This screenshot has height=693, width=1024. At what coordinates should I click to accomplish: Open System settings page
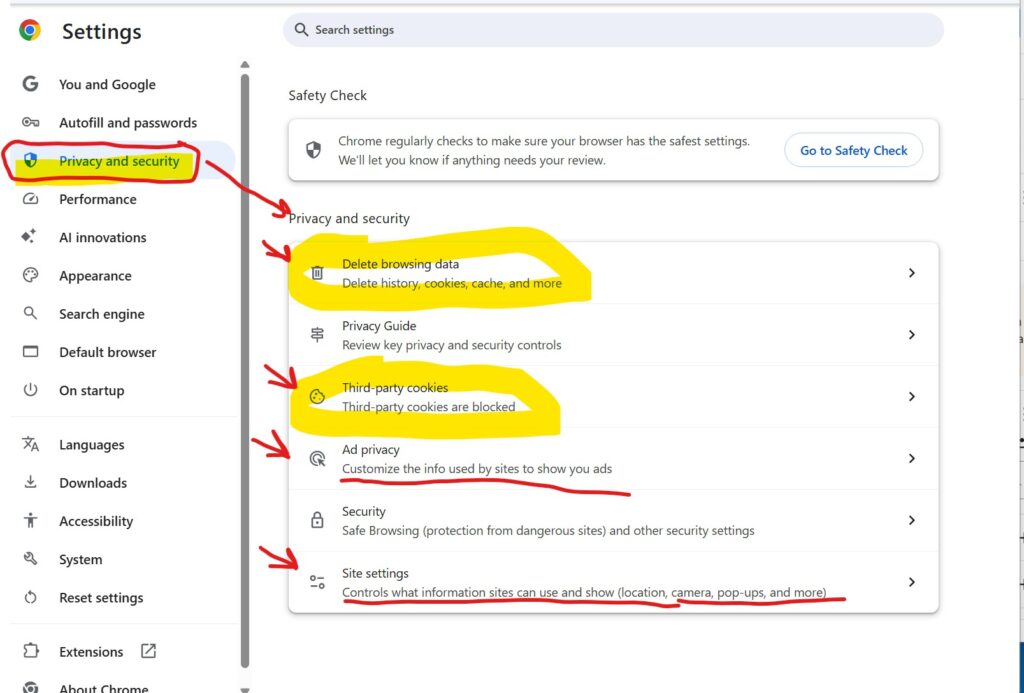coord(80,559)
